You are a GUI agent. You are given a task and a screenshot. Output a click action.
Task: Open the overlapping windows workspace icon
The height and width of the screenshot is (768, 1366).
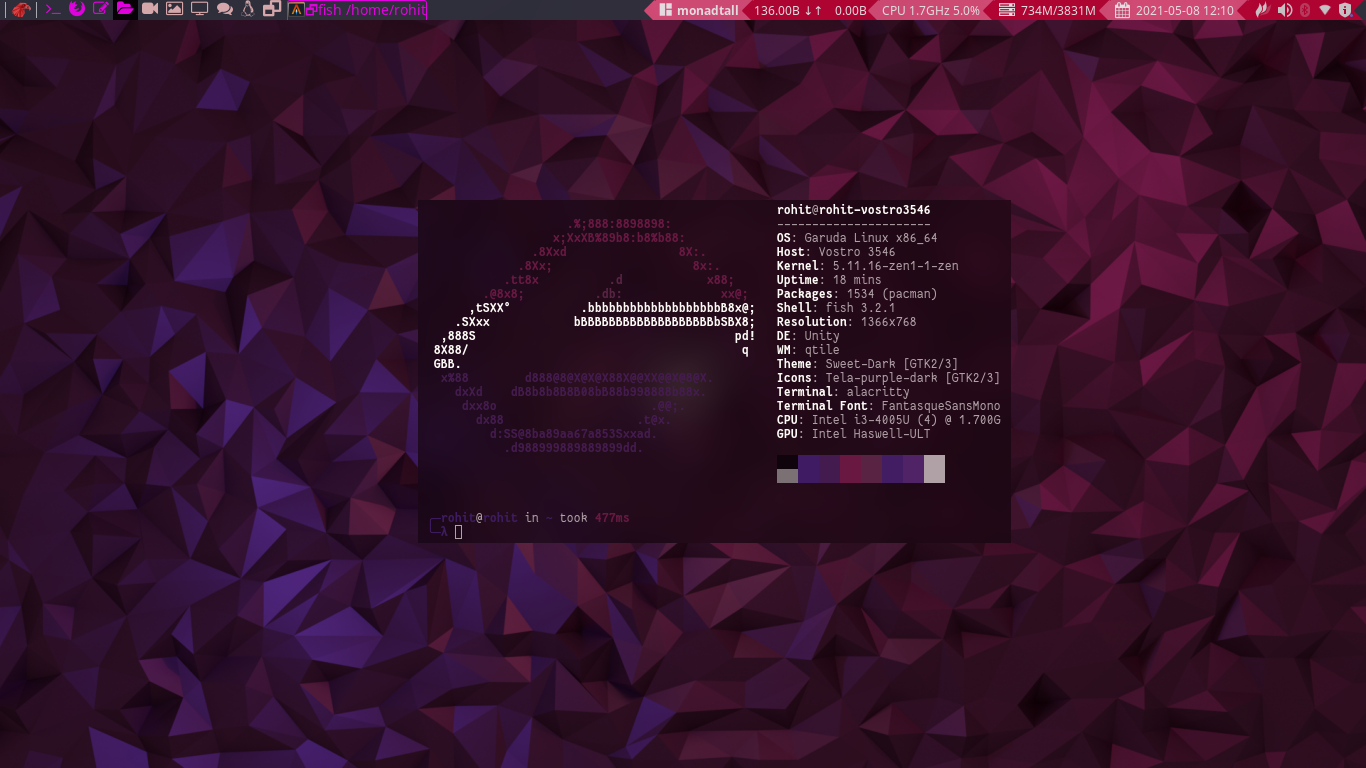coord(271,10)
